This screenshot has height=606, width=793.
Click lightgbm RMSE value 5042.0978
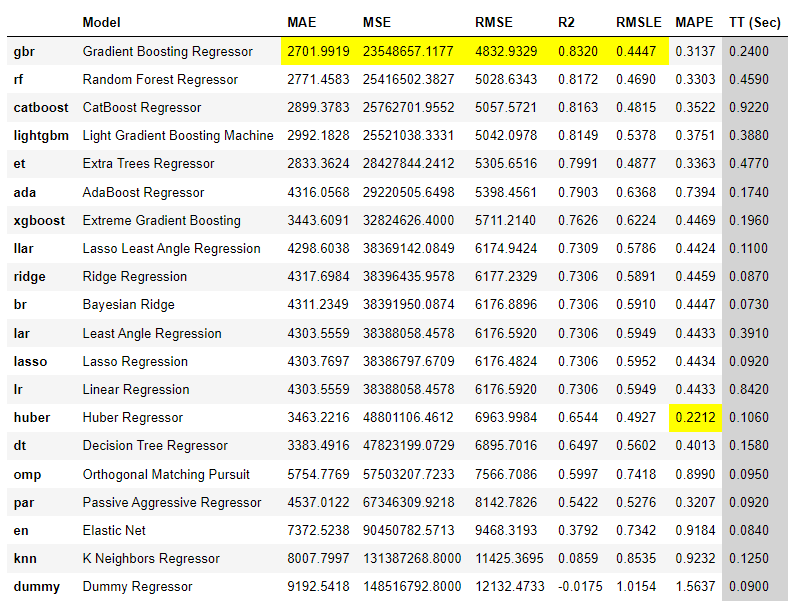point(506,136)
